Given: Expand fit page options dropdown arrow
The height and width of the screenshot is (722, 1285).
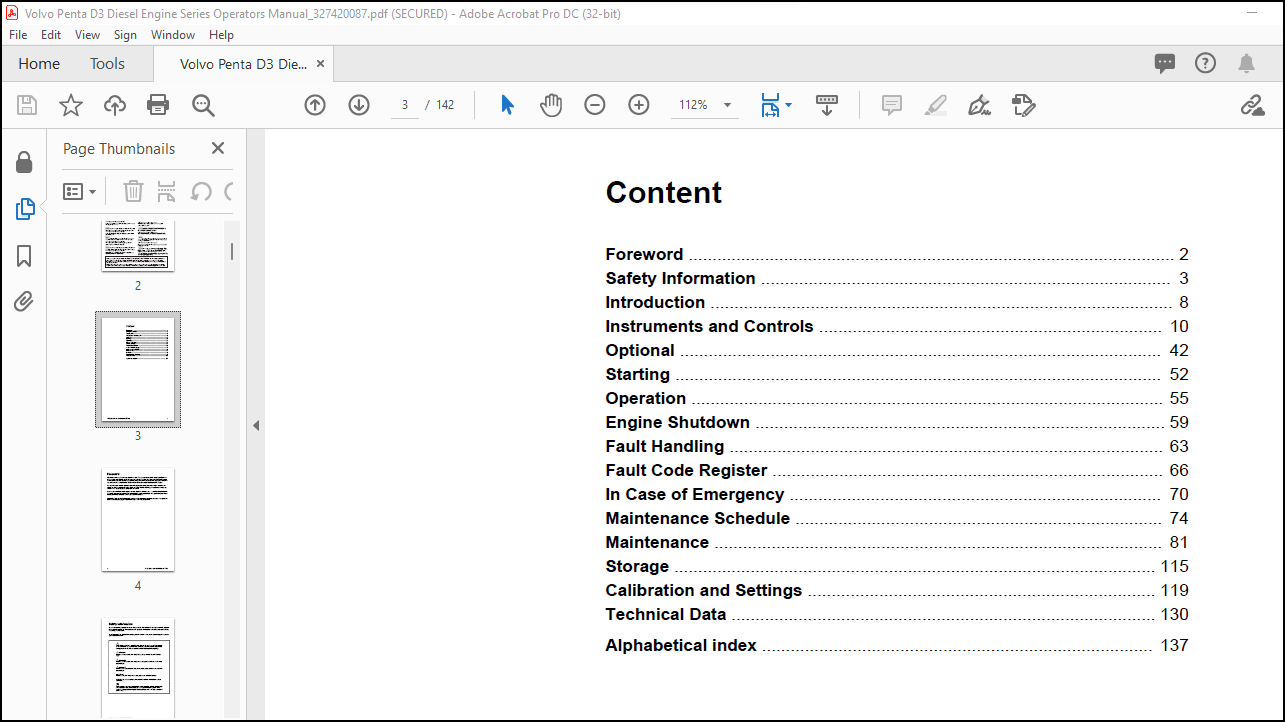Looking at the screenshot, I should click(x=788, y=105).
